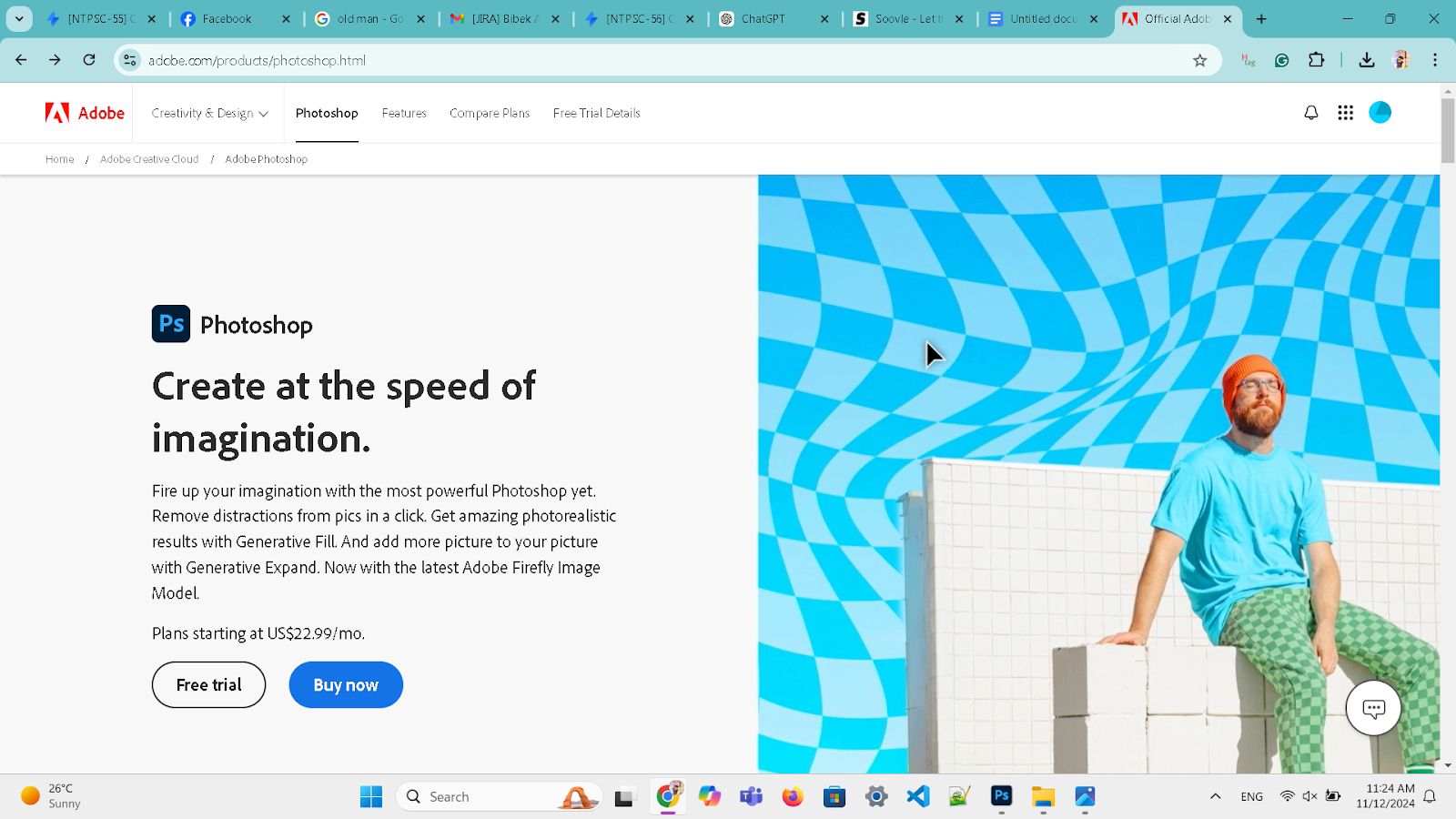Screen dimensions: 1456x819
Task: Open the Adobe app switcher grid
Action: click(1346, 113)
